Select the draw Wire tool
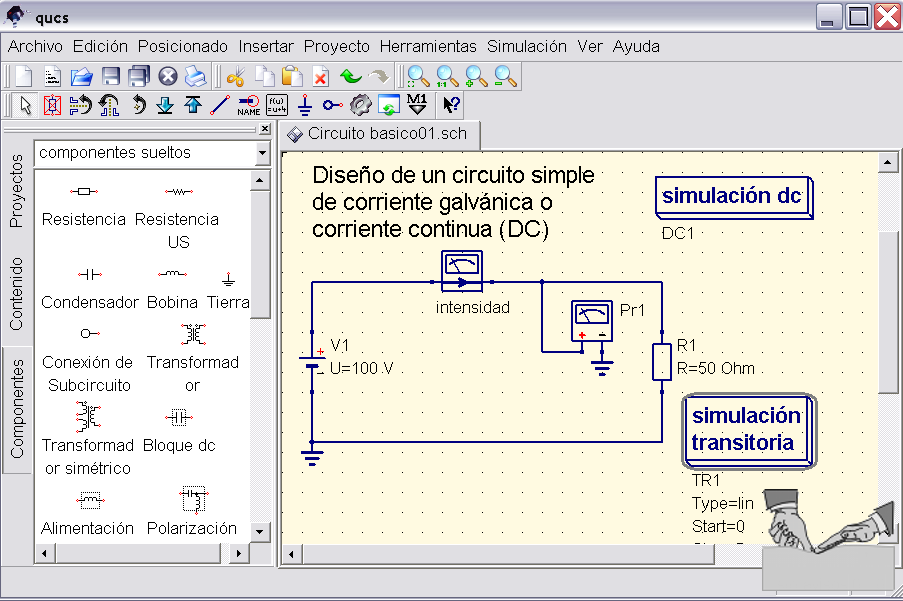 221,105
